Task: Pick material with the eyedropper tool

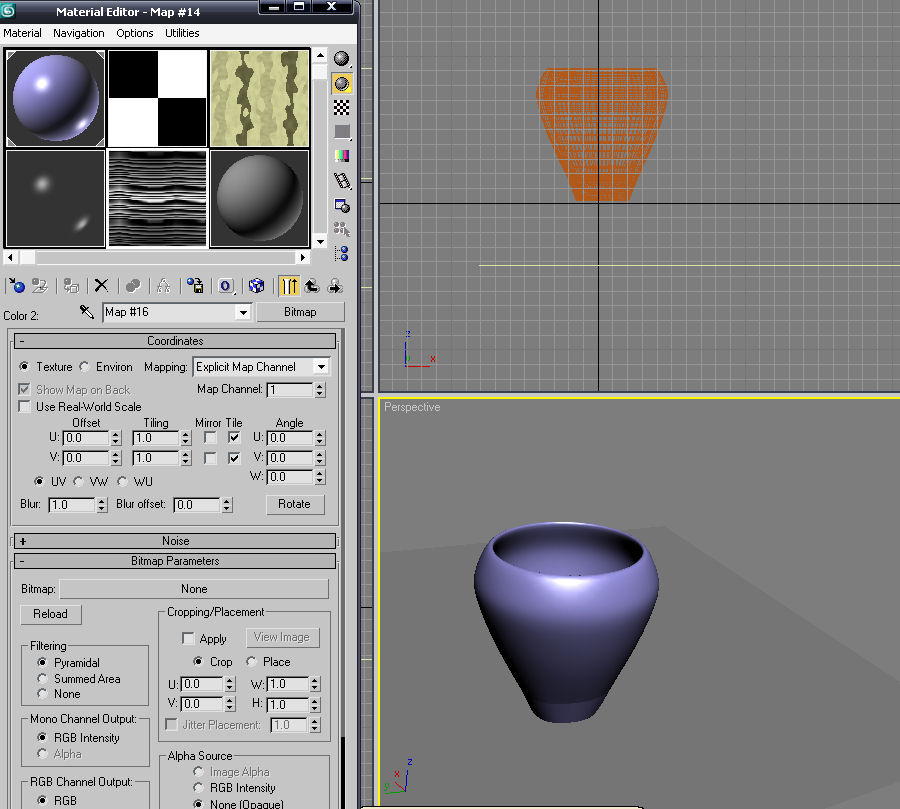Action: (87, 312)
